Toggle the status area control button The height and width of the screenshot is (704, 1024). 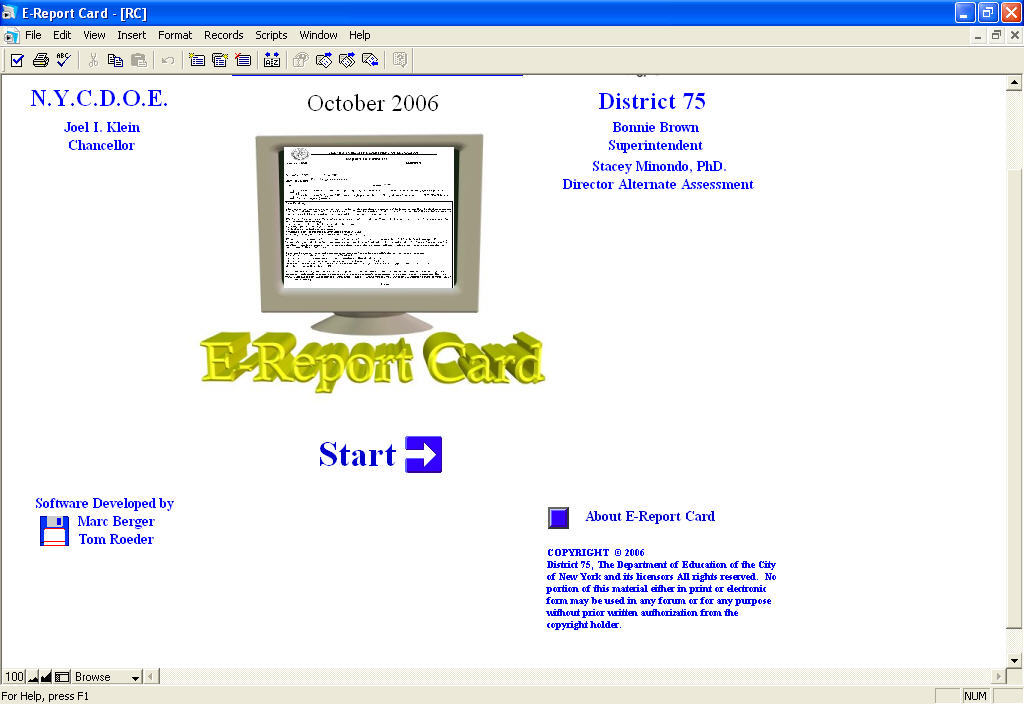coord(62,677)
